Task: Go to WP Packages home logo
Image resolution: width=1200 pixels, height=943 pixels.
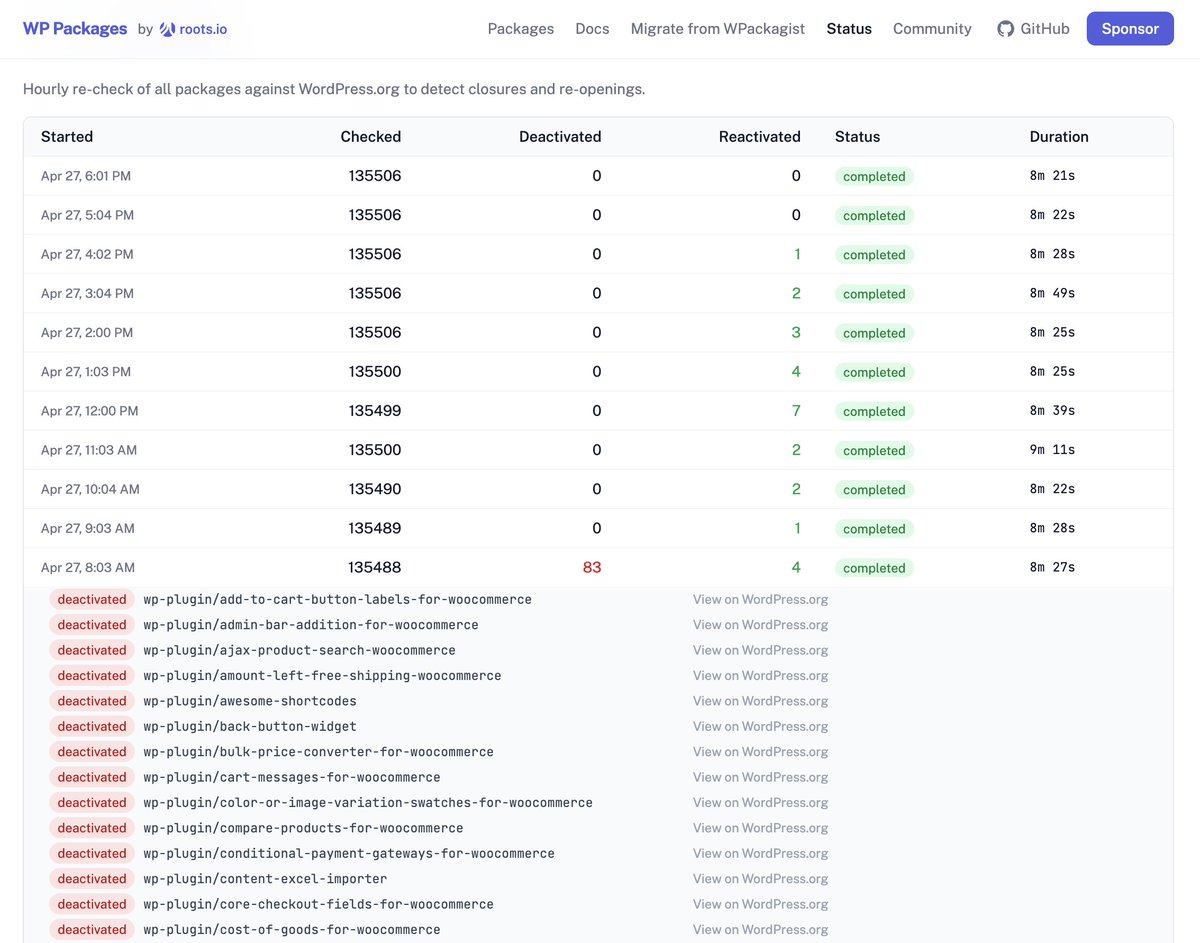Action: (75, 29)
